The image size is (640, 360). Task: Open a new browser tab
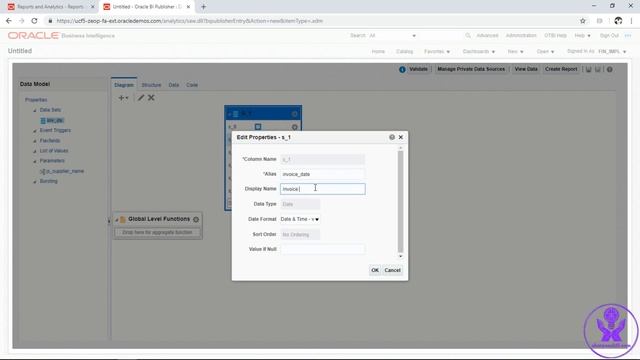[x=203, y=7]
